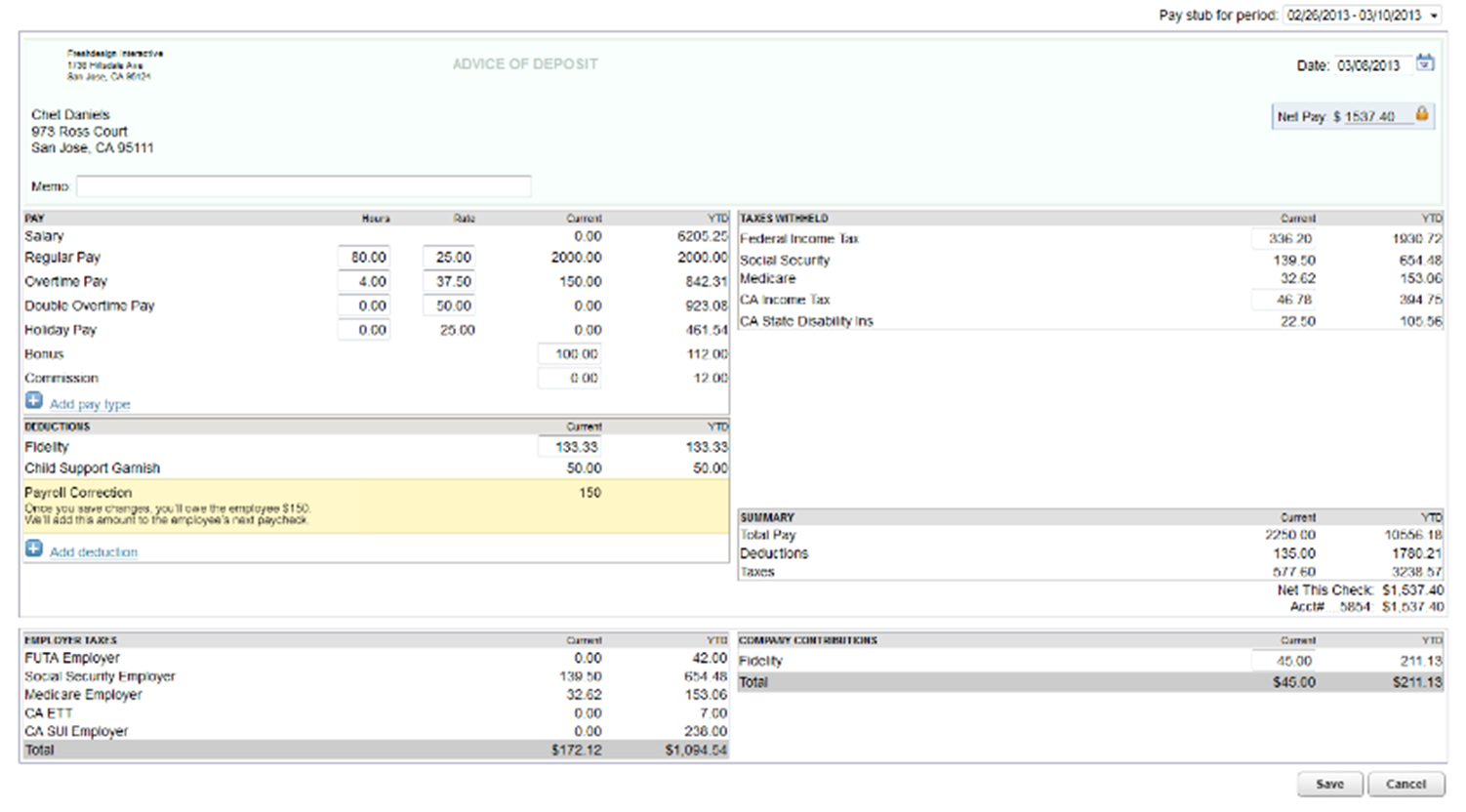Image resolution: width=1466 pixels, height=812 pixels.
Task: Edit CA Income Tax current field
Action: click(1284, 300)
